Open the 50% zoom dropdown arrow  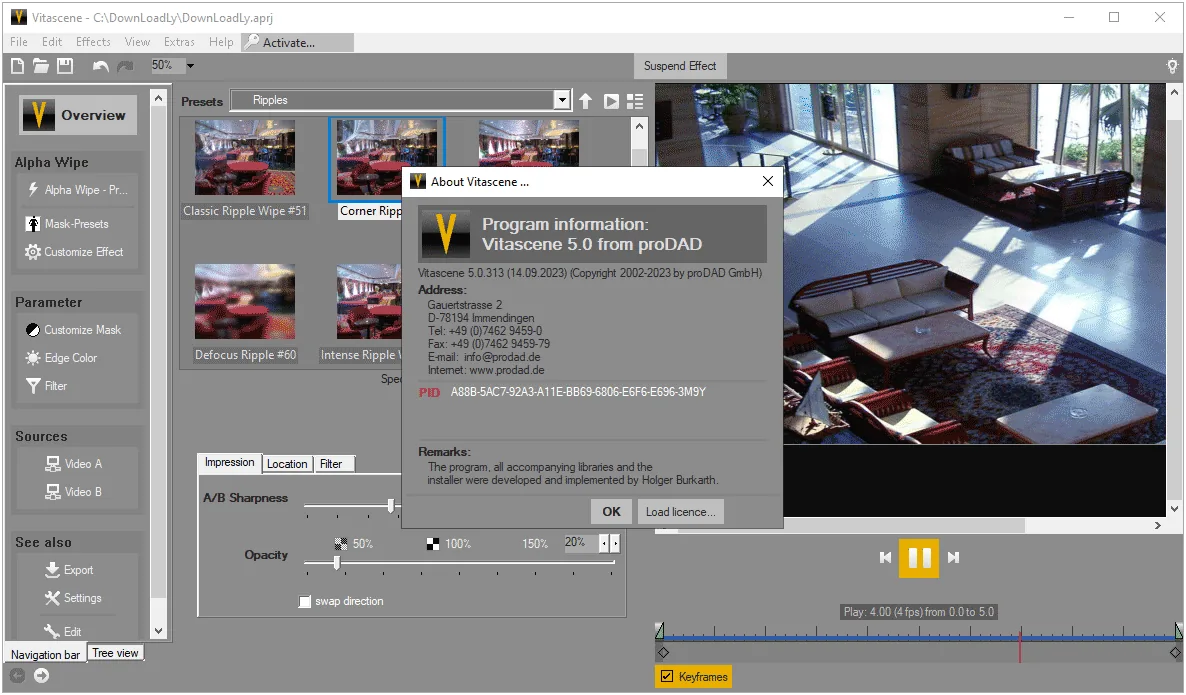pos(191,66)
